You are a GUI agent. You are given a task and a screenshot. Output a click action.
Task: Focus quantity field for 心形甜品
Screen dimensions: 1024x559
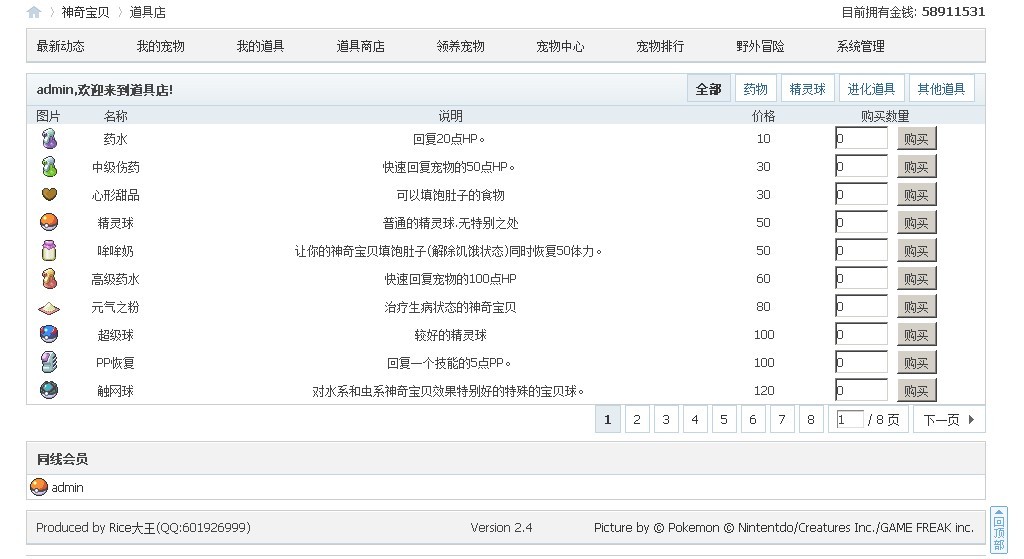click(x=861, y=195)
